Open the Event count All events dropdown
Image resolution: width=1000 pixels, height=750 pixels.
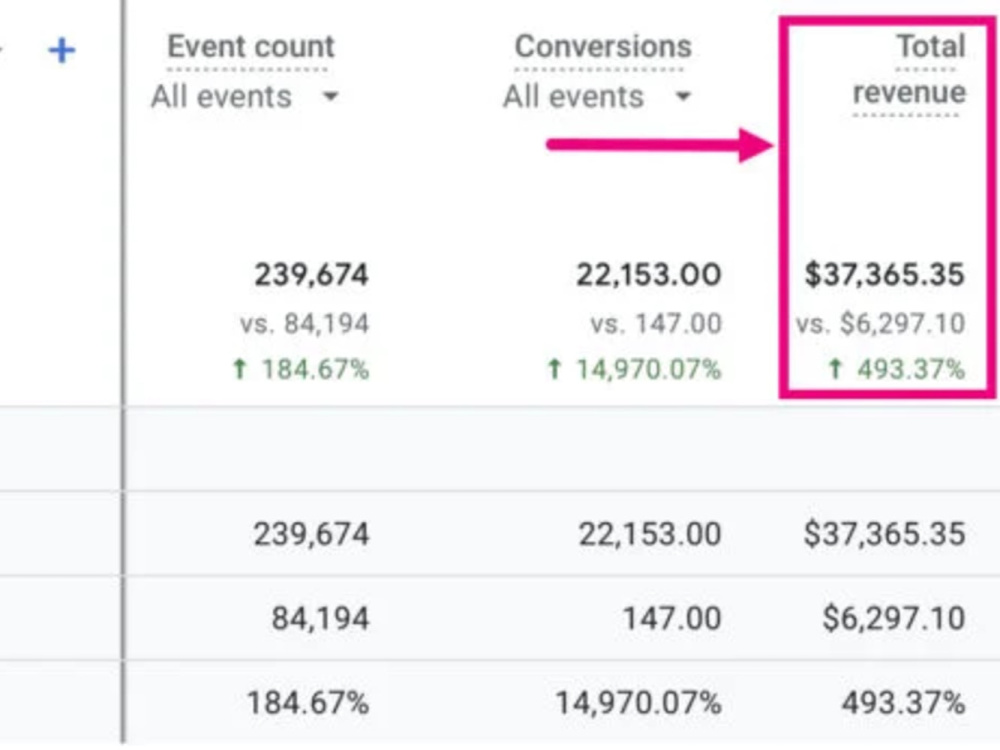(x=245, y=97)
